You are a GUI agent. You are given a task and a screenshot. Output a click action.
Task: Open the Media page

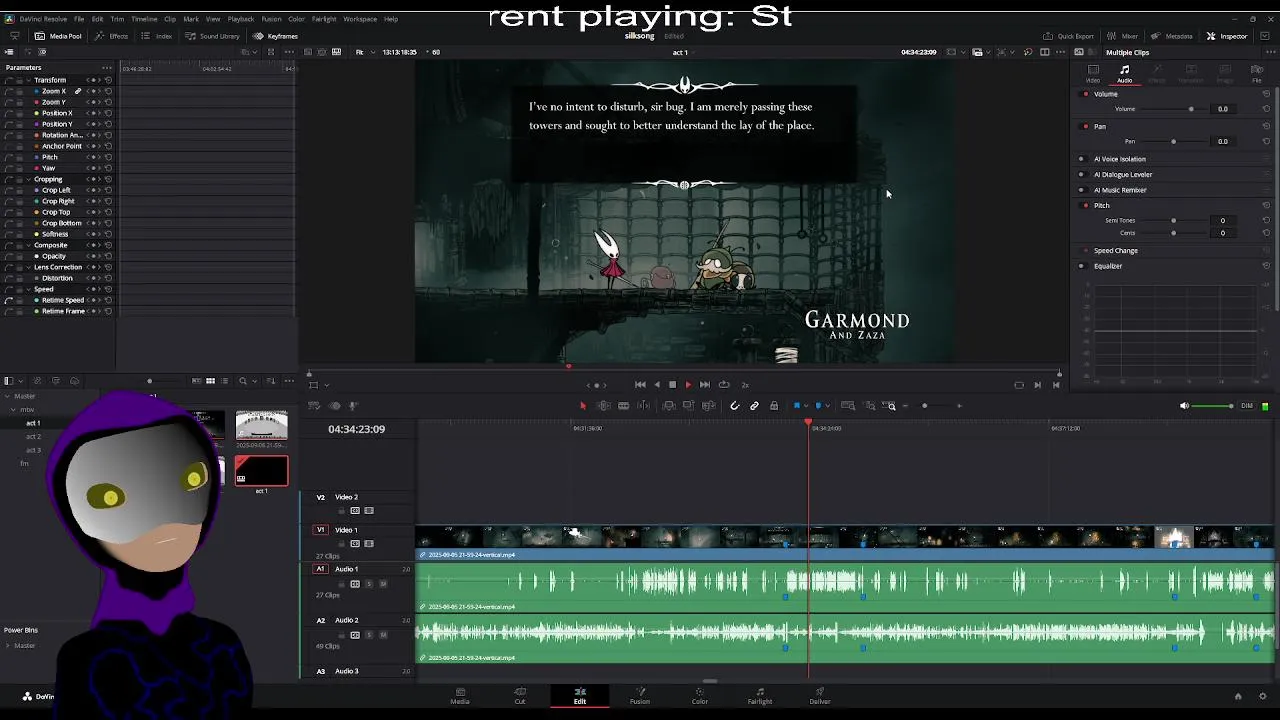pyautogui.click(x=460, y=695)
